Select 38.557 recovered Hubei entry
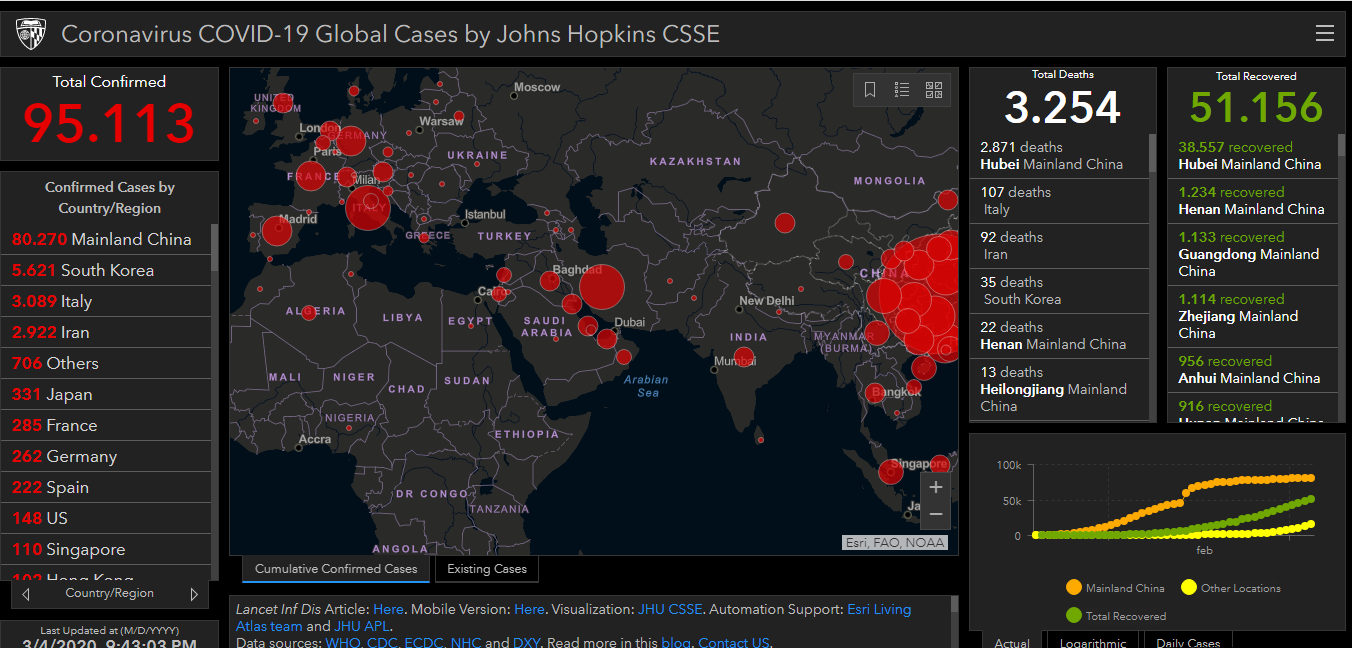The width and height of the screenshot is (1352, 648). tap(1253, 156)
